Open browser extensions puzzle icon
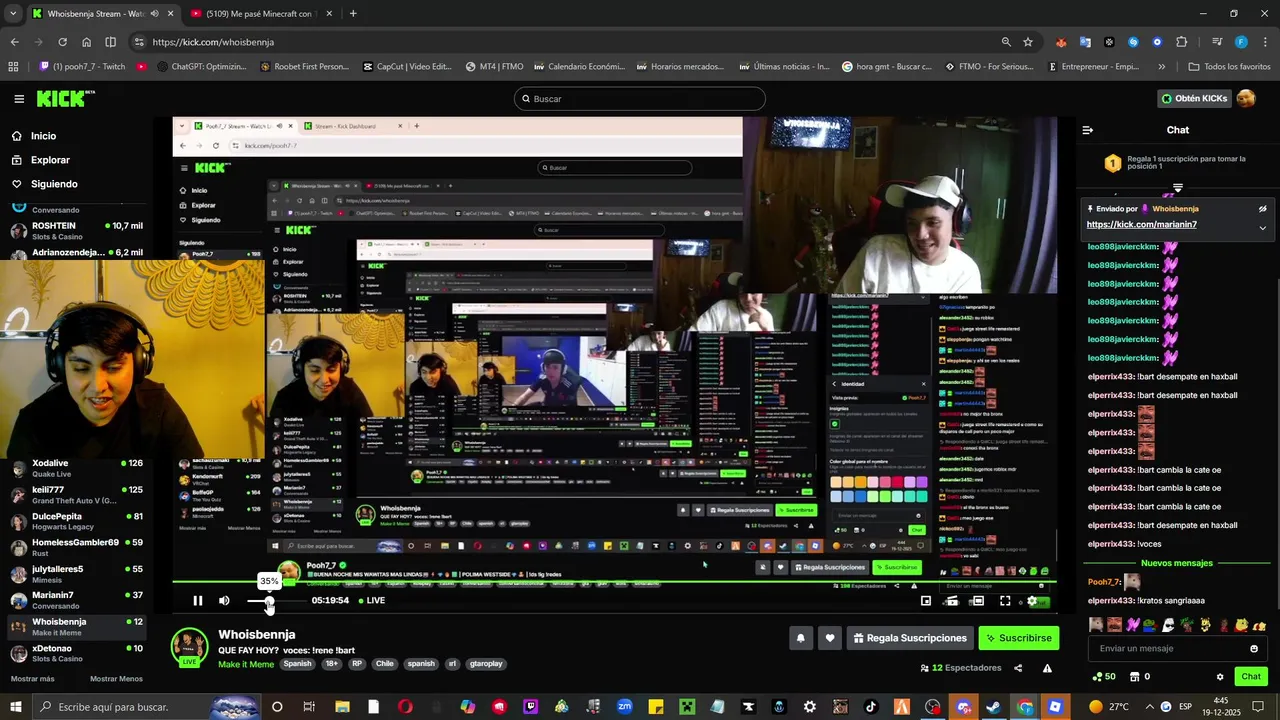The image size is (1280, 720). tap(1182, 42)
